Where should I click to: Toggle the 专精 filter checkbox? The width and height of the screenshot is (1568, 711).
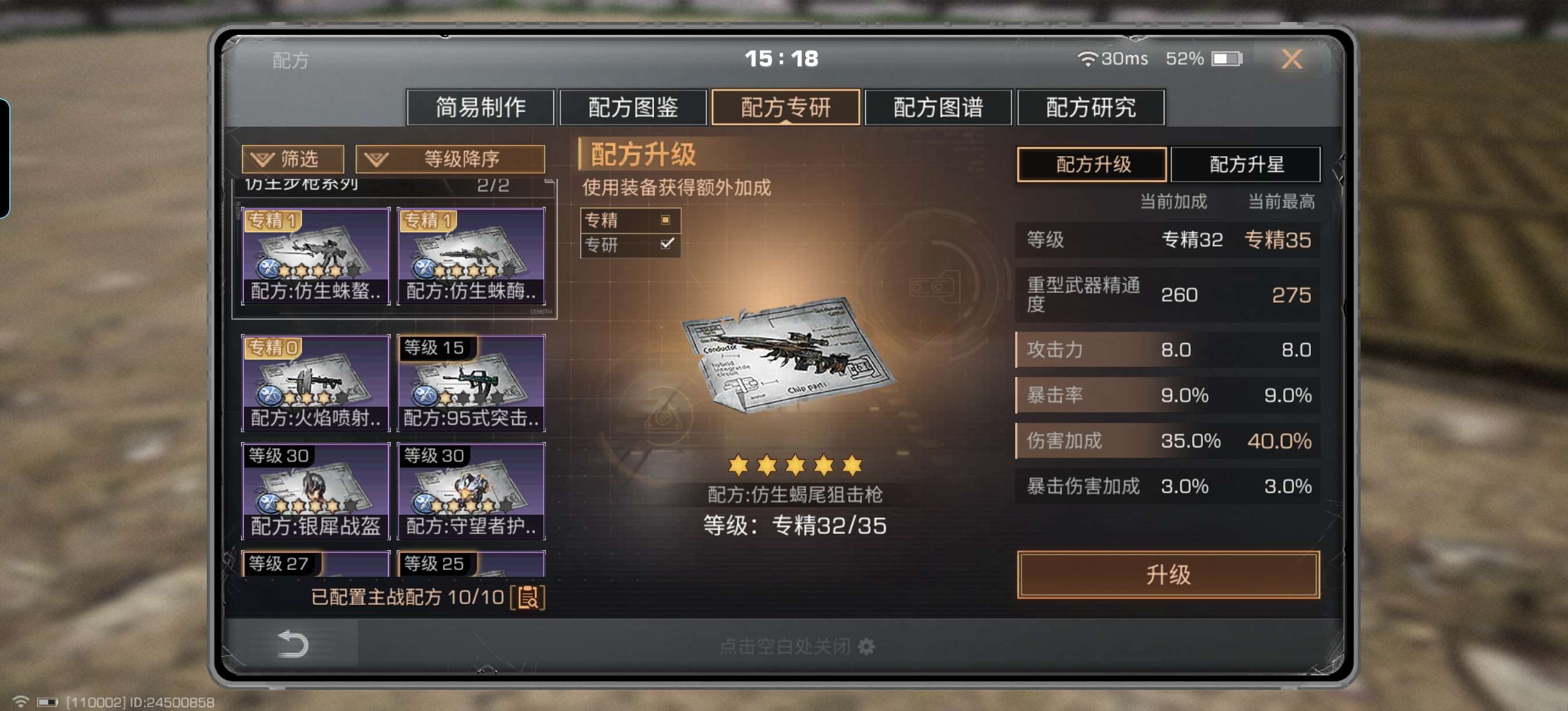pyautogui.click(x=665, y=220)
